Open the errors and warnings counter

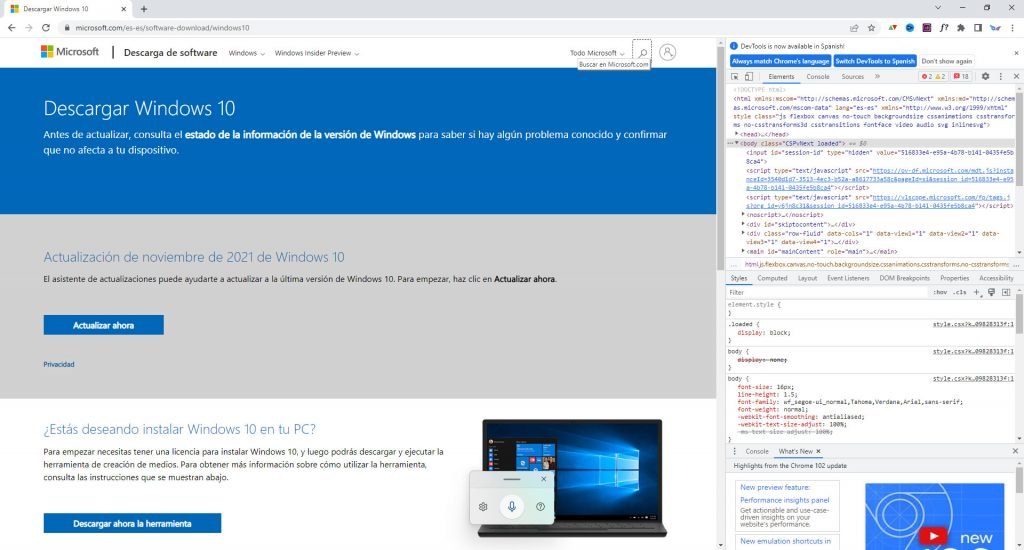pos(933,76)
